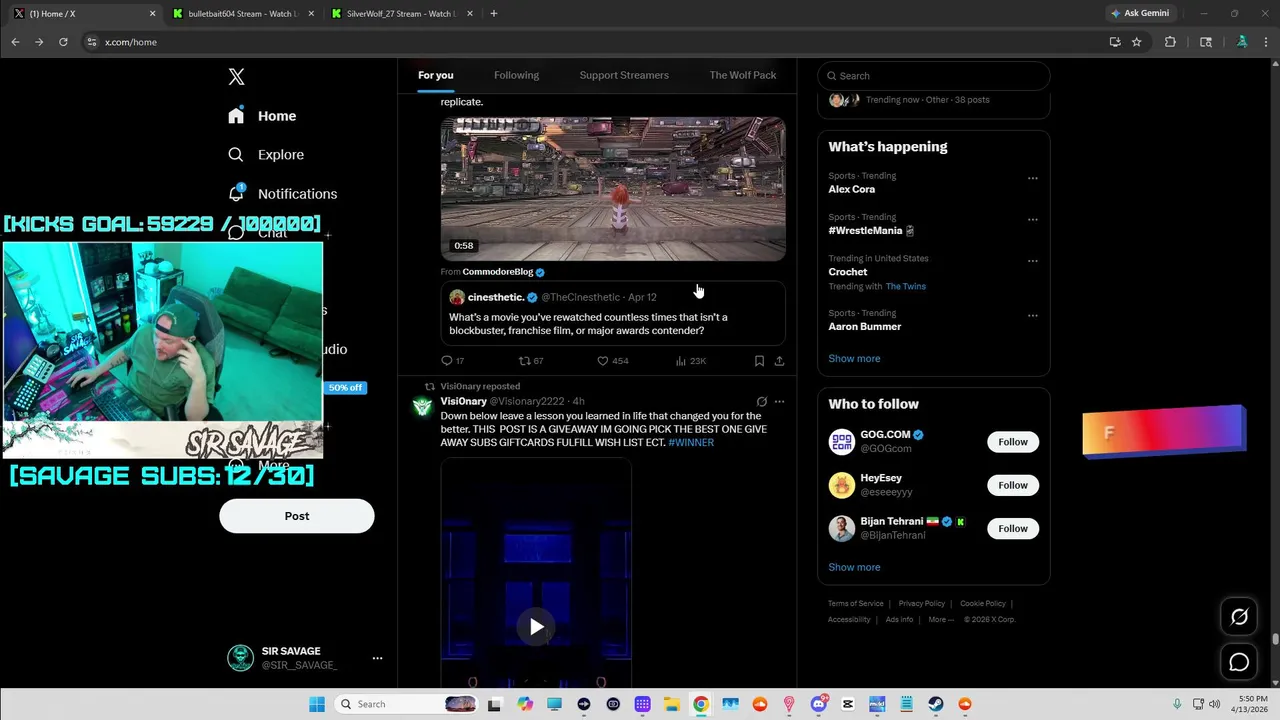The height and width of the screenshot is (720, 1280).
Task: Open more options on VisiOnary post
Action: [779, 402]
